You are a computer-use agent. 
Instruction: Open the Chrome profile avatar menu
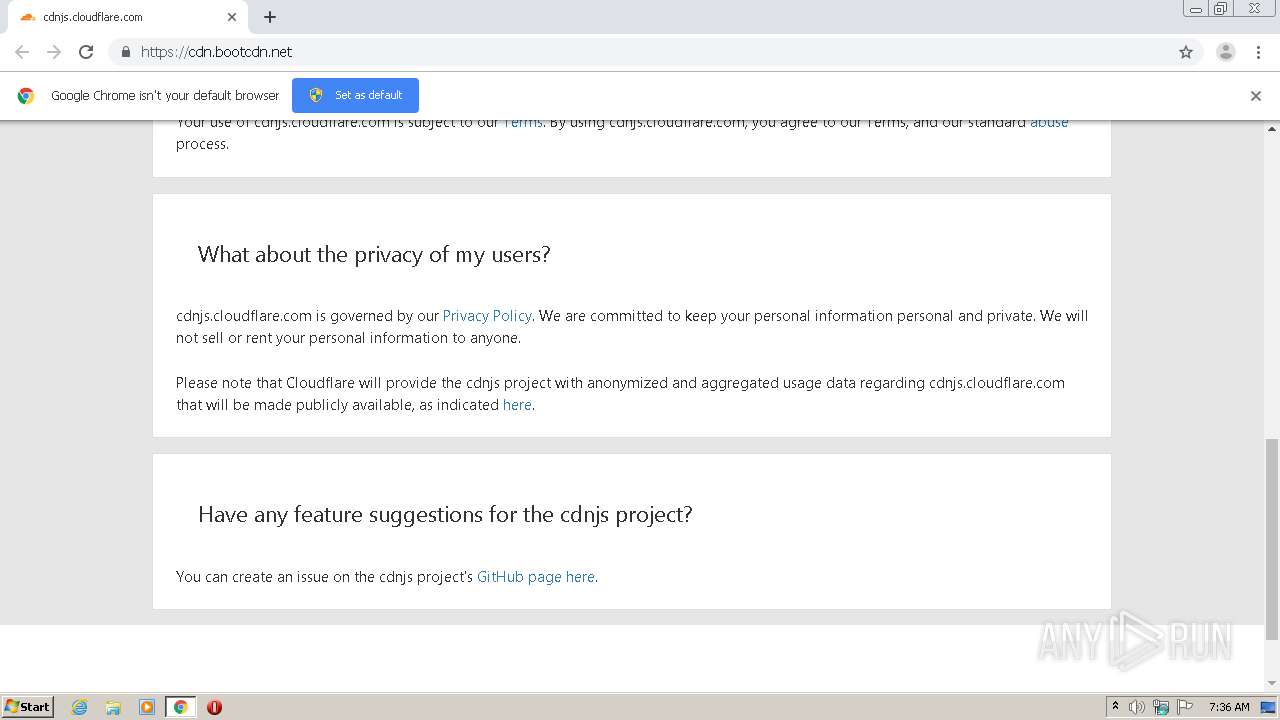pyautogui.click(x=1226, y=52)
